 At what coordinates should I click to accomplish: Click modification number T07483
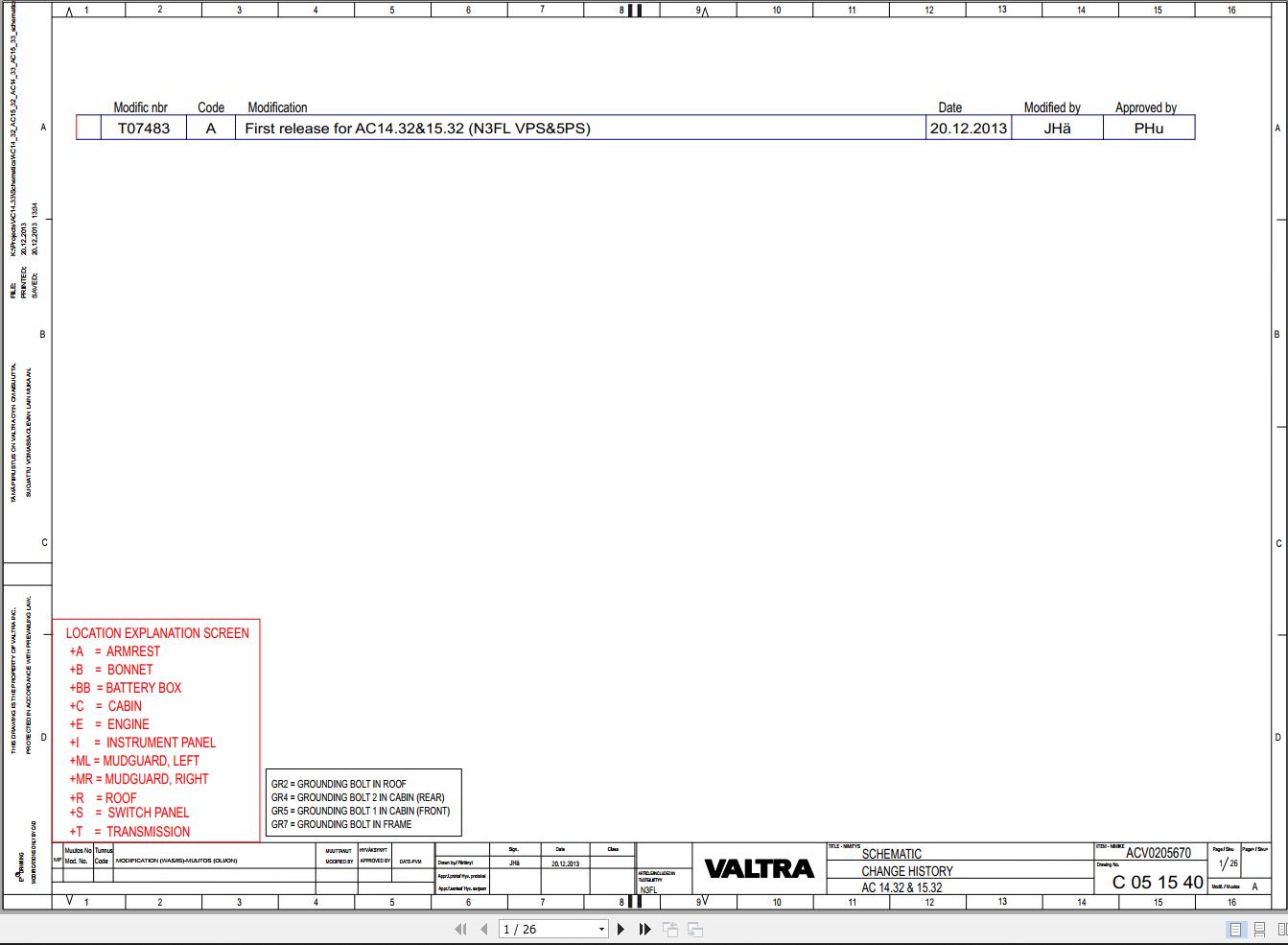coord(144,128)
